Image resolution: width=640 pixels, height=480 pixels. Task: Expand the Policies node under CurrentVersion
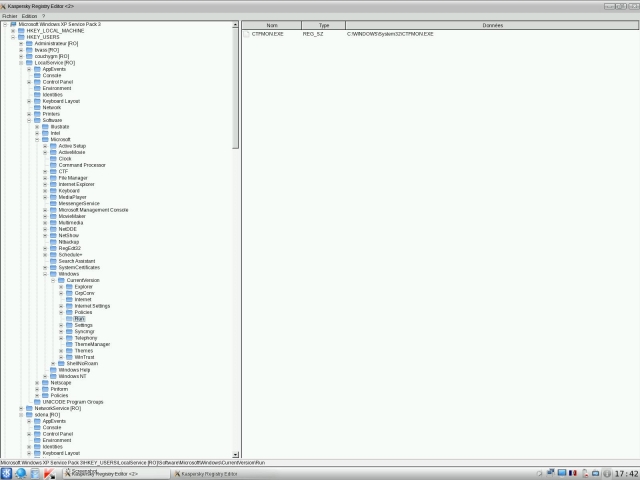tap(61, 312)
